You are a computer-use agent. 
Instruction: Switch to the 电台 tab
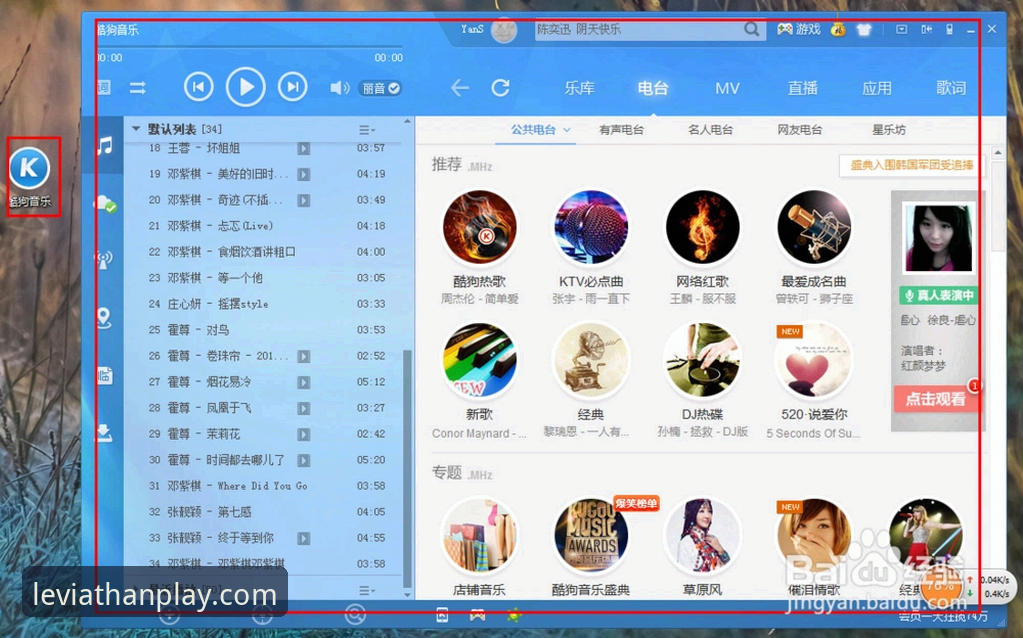click(x=652, y=88)
